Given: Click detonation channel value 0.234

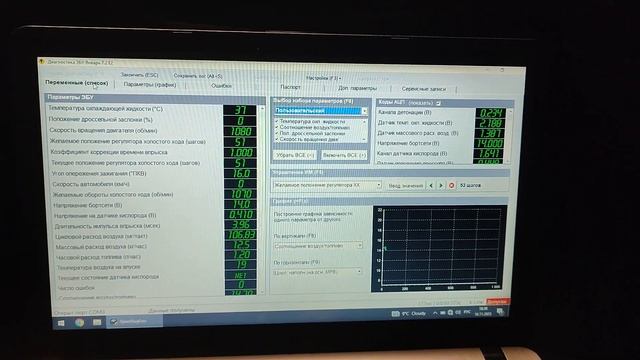Looking at the screenshot, I should tap(490, 113).
